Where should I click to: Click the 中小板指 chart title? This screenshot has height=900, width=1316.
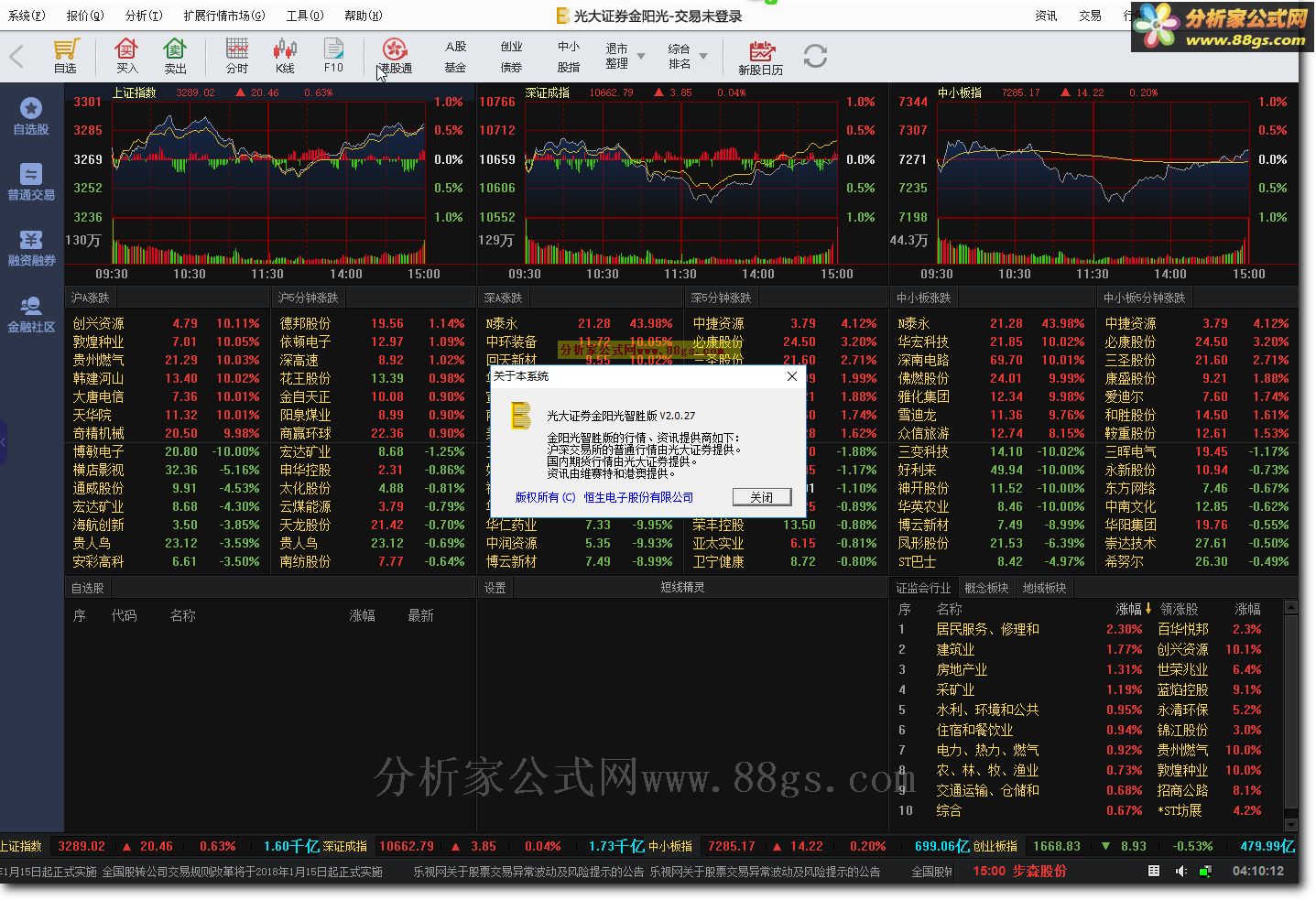960,92
